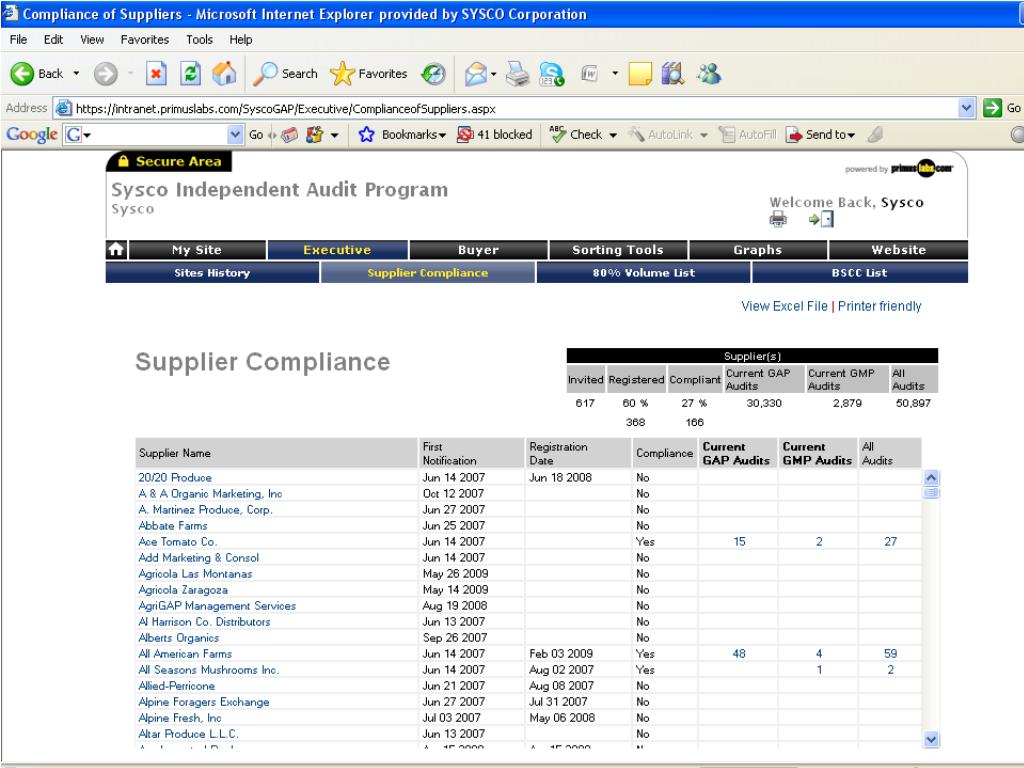Click View Excel File link
1024x768 pixels.
(x=784, y=306)
